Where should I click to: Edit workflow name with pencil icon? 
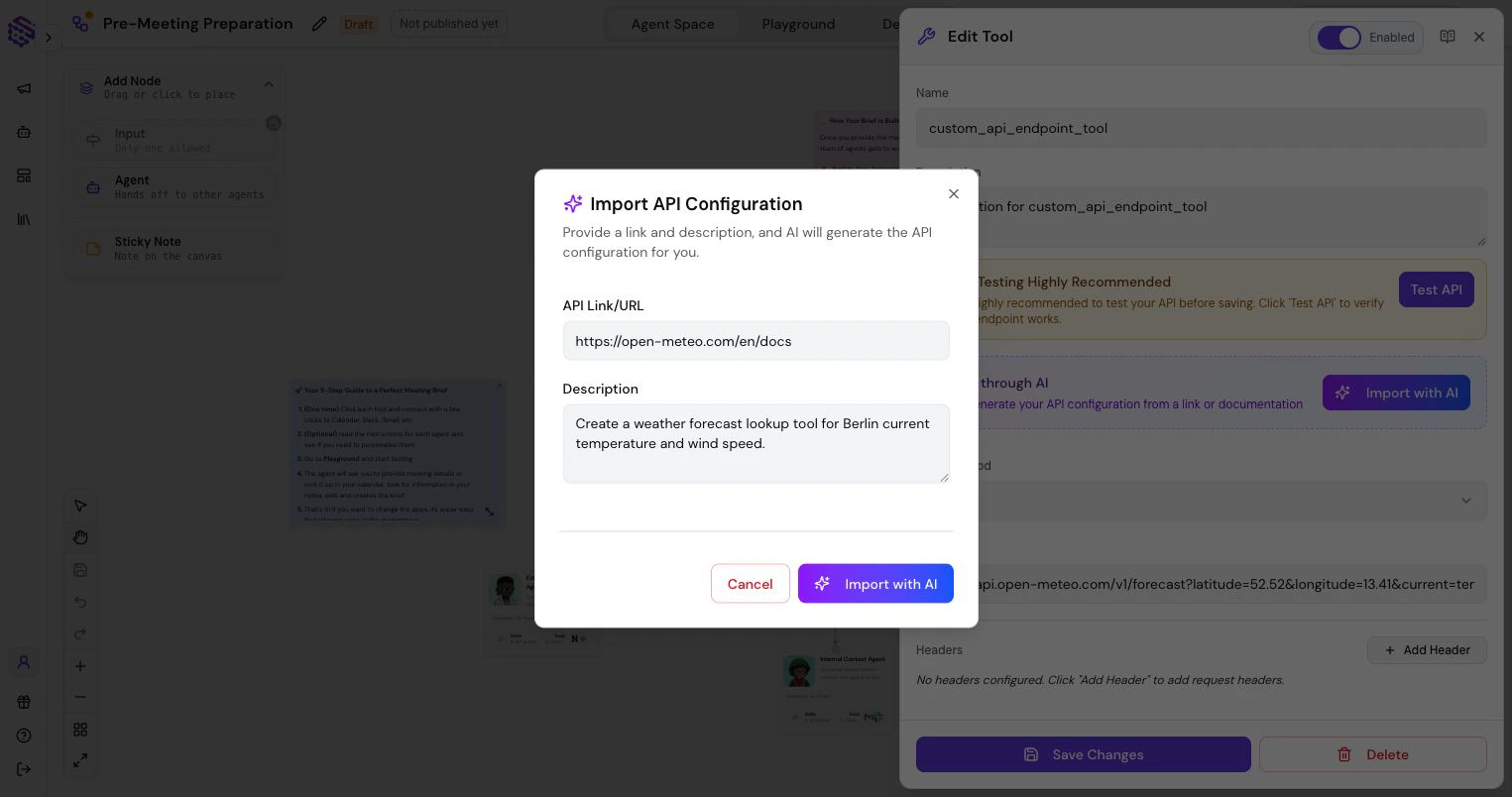[x=319, y=24]
